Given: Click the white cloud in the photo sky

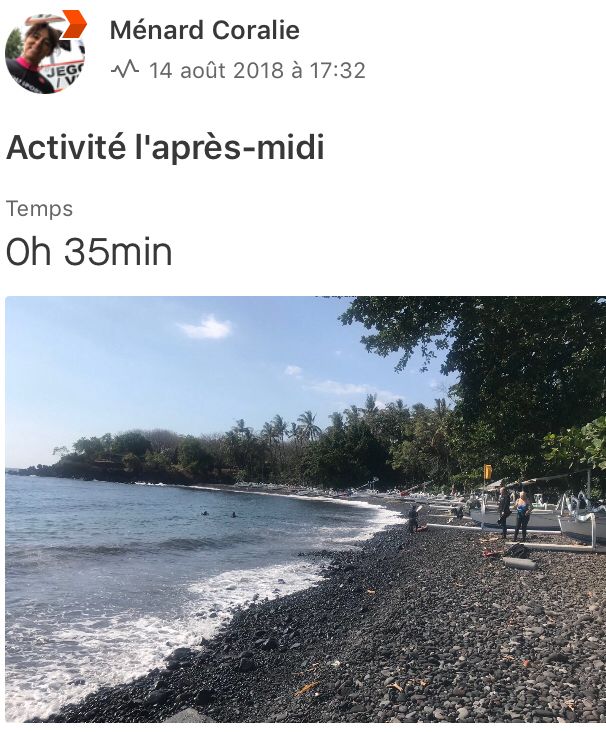Looking at the screenshot, I should pyautogui.click(x=206, y=328).
